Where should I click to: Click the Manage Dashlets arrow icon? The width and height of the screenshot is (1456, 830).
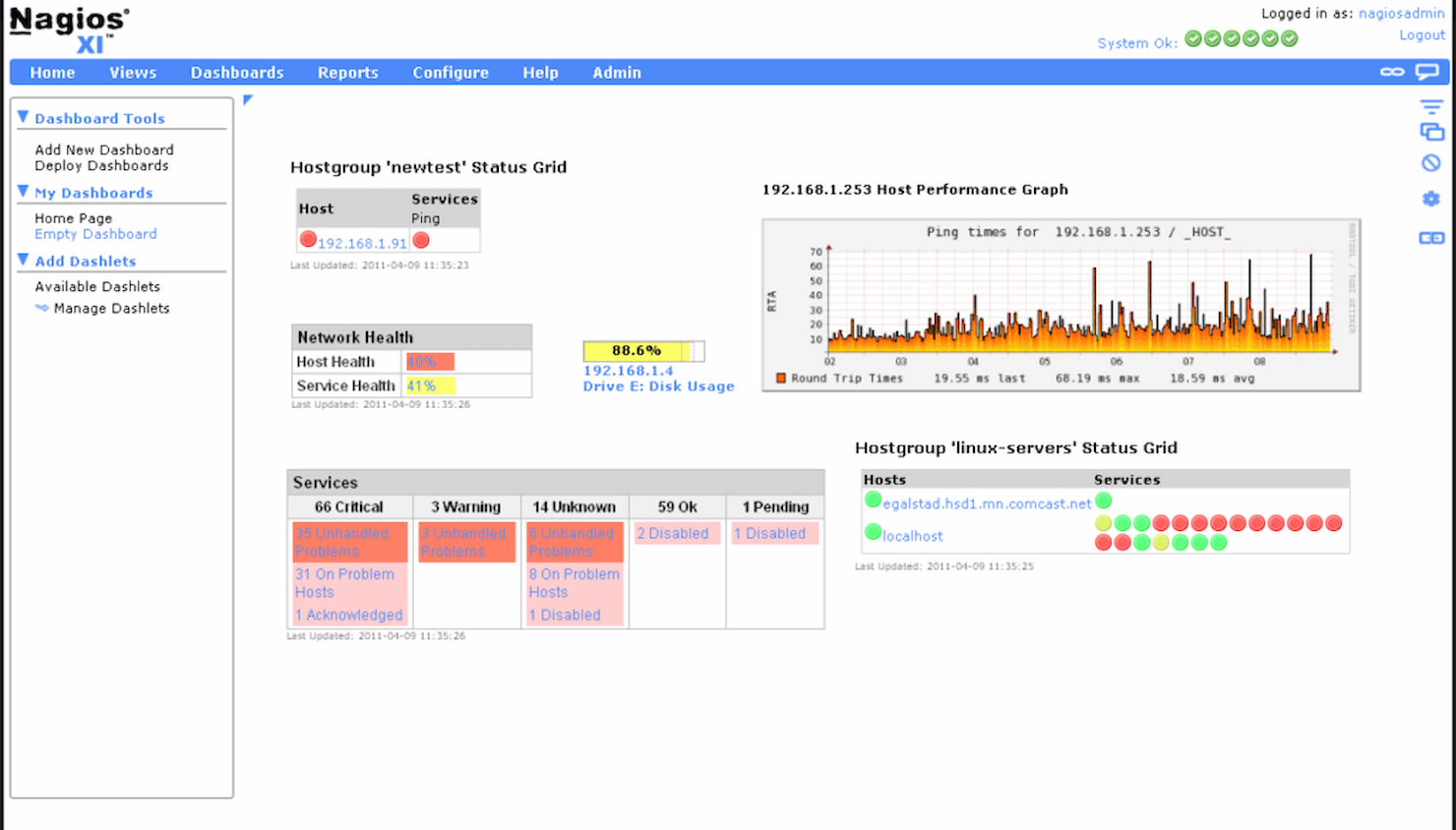[x=42, y=308]
